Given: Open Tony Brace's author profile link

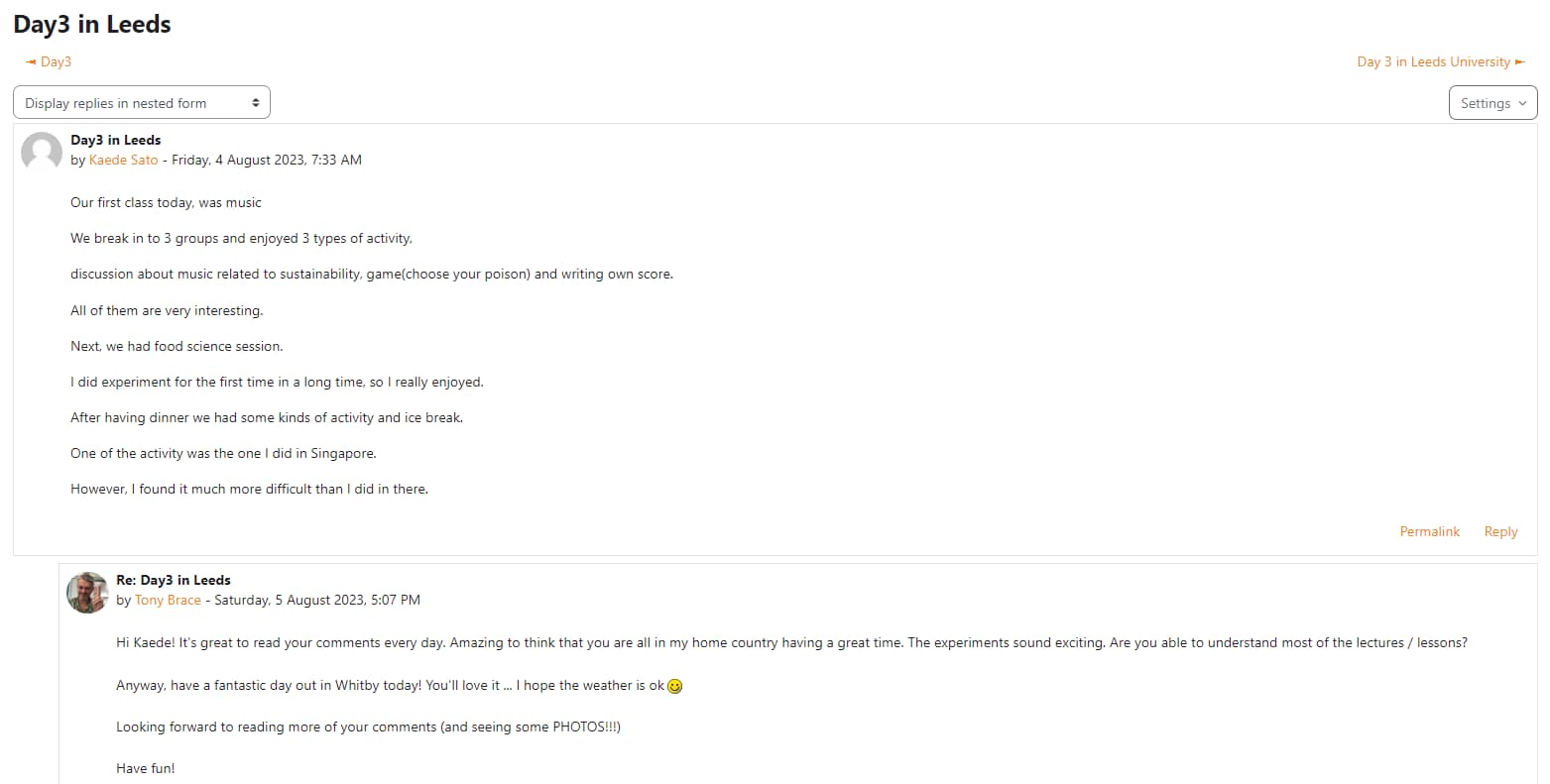Looking at the screenshot, I should (x=168, y=600).
